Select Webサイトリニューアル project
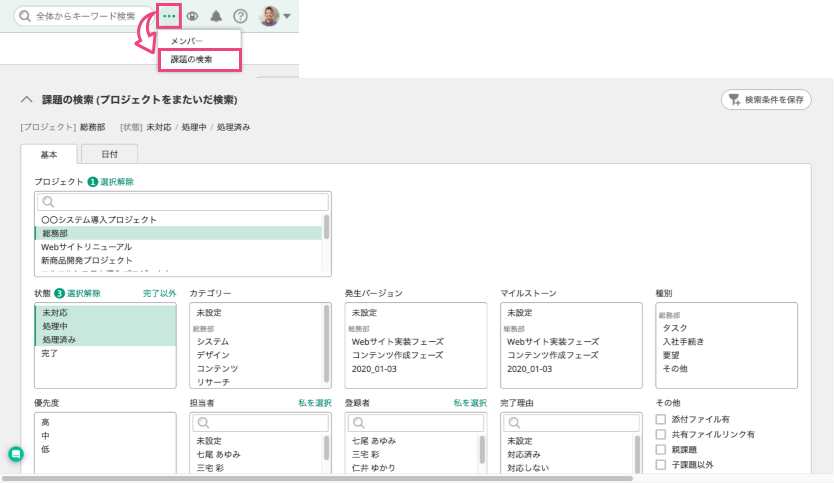 click(179, 247)
